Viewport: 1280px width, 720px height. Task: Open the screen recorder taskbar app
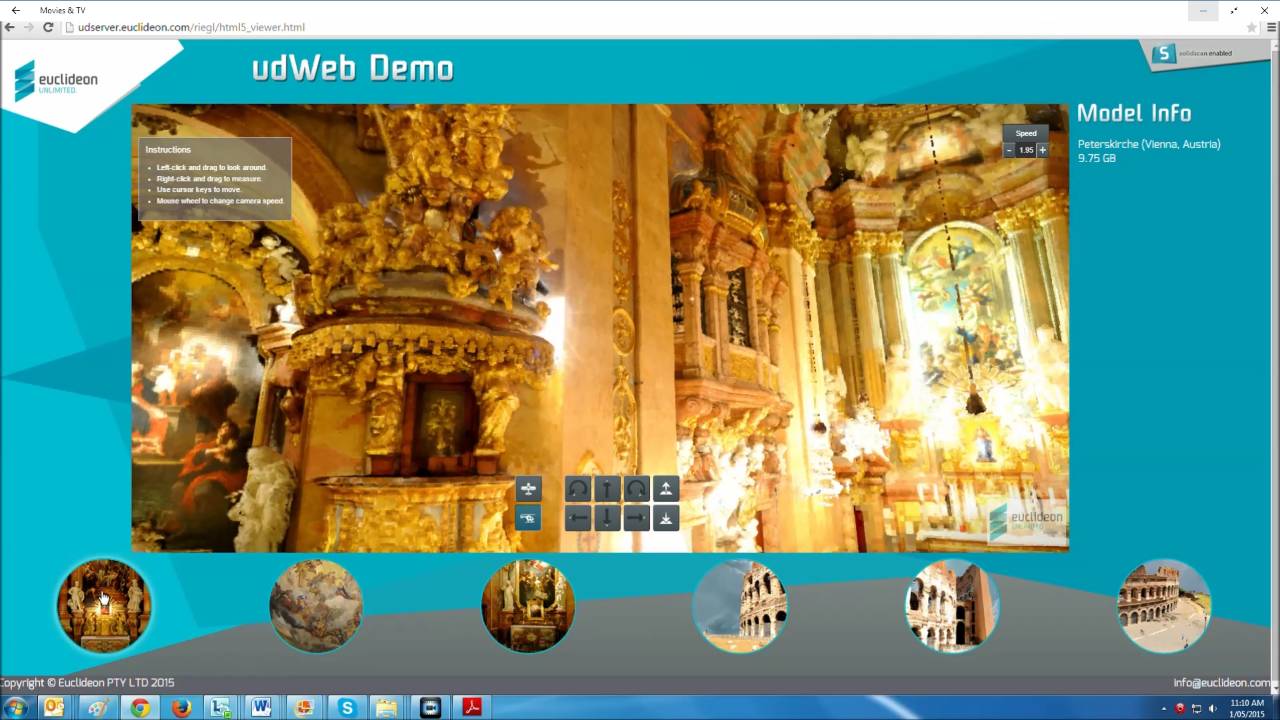pos(430,708)
